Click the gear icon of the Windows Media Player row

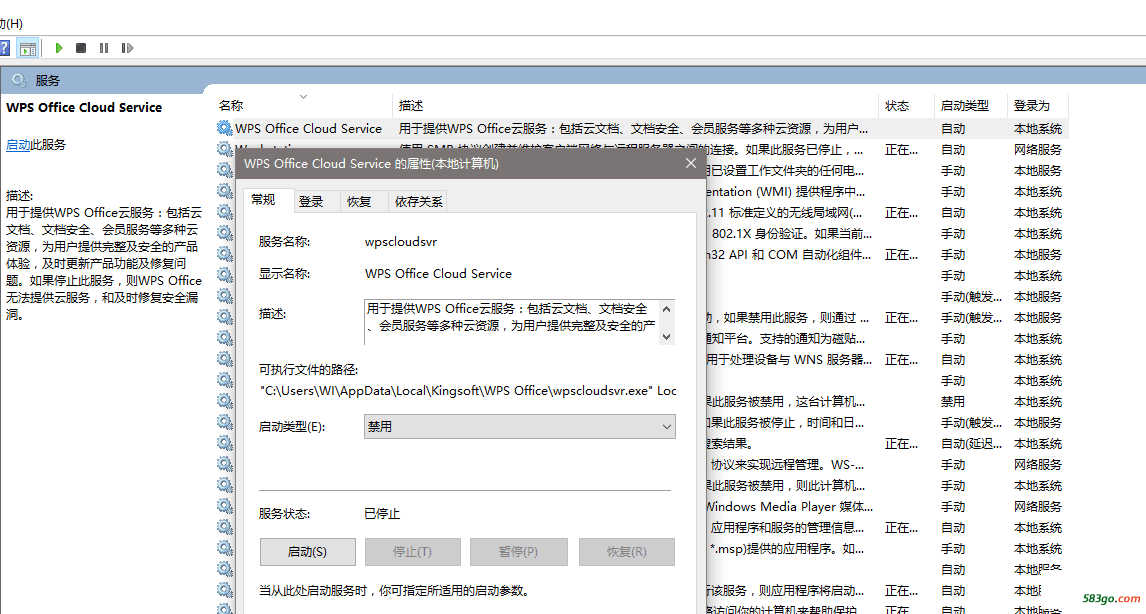click(x=224, y=507)
